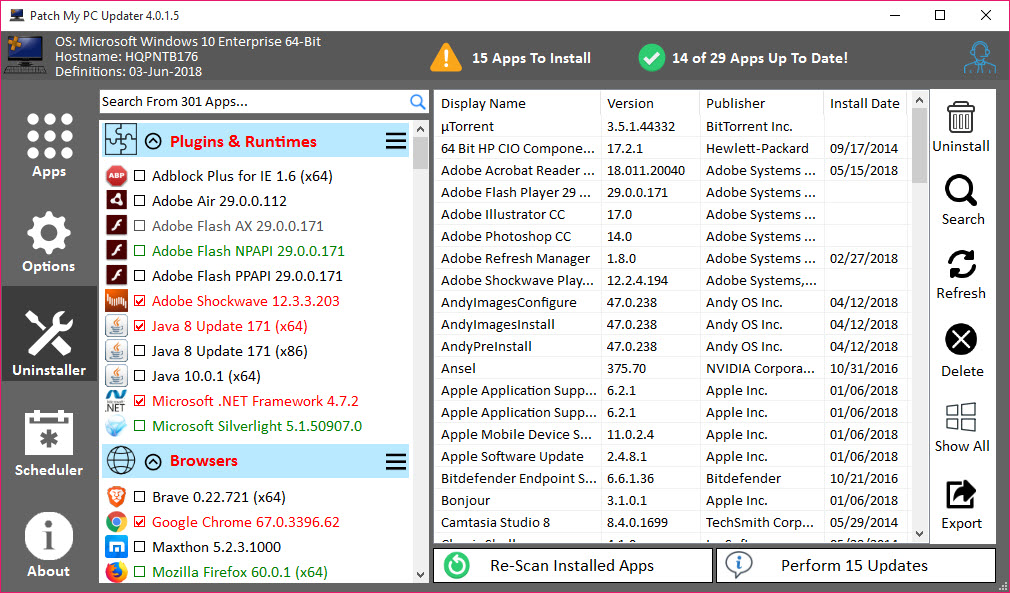Check Java 8 Update 171 (x86)
Viewport: 1010px width, 593px height.
[x=139, y=351]
